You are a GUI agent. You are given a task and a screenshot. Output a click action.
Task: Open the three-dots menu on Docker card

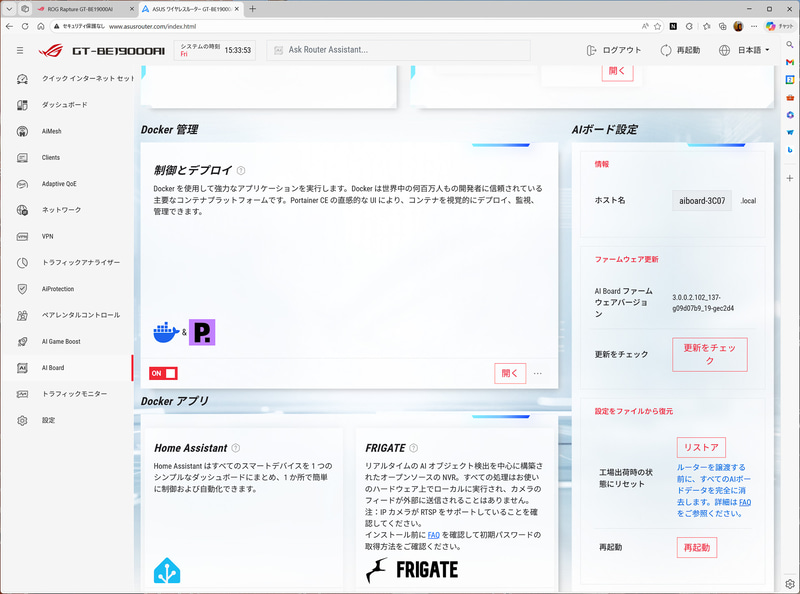[x=538, y=373]
